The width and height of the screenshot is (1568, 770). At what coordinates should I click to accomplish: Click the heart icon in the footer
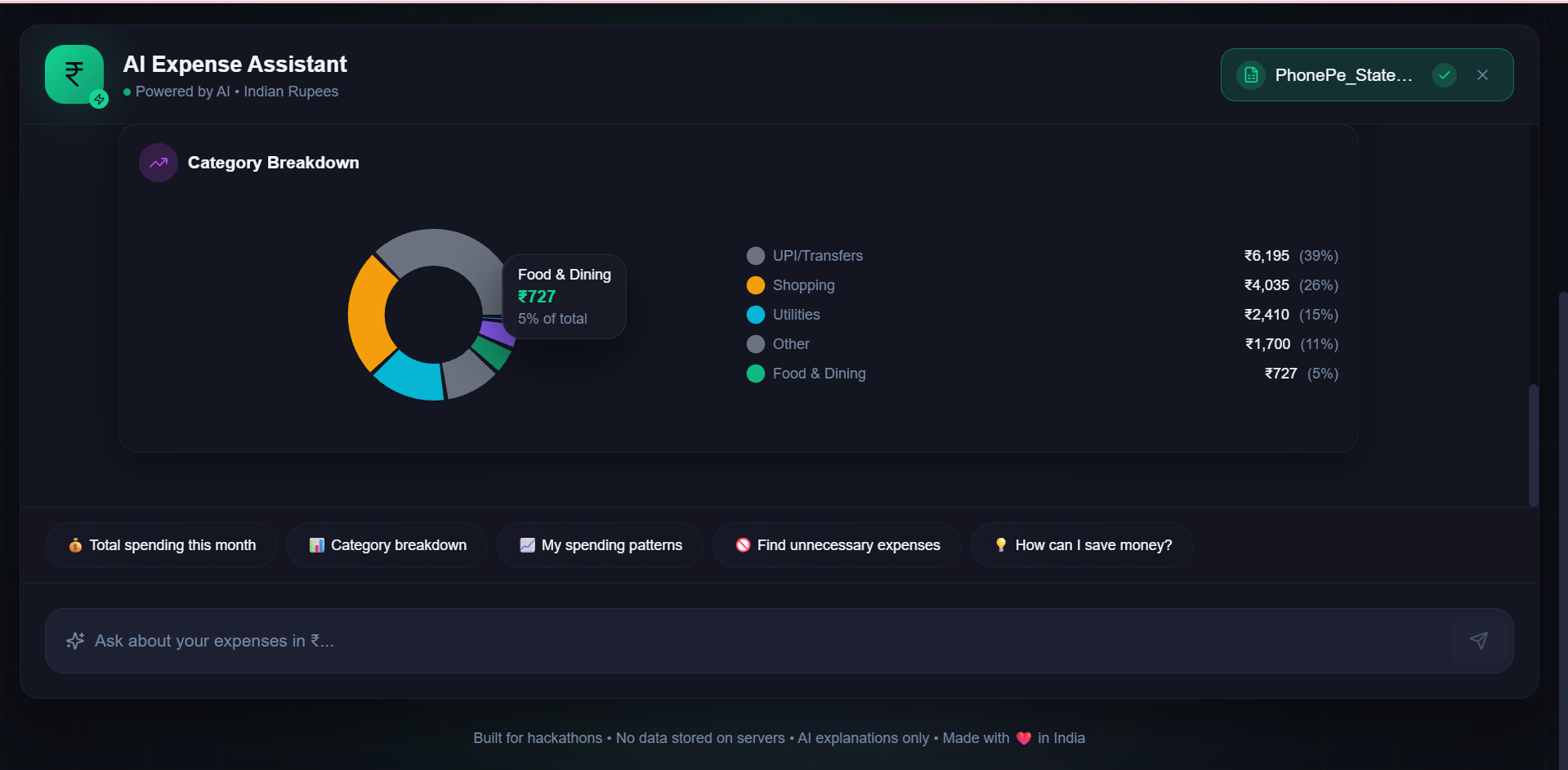tap(1023, 738)
